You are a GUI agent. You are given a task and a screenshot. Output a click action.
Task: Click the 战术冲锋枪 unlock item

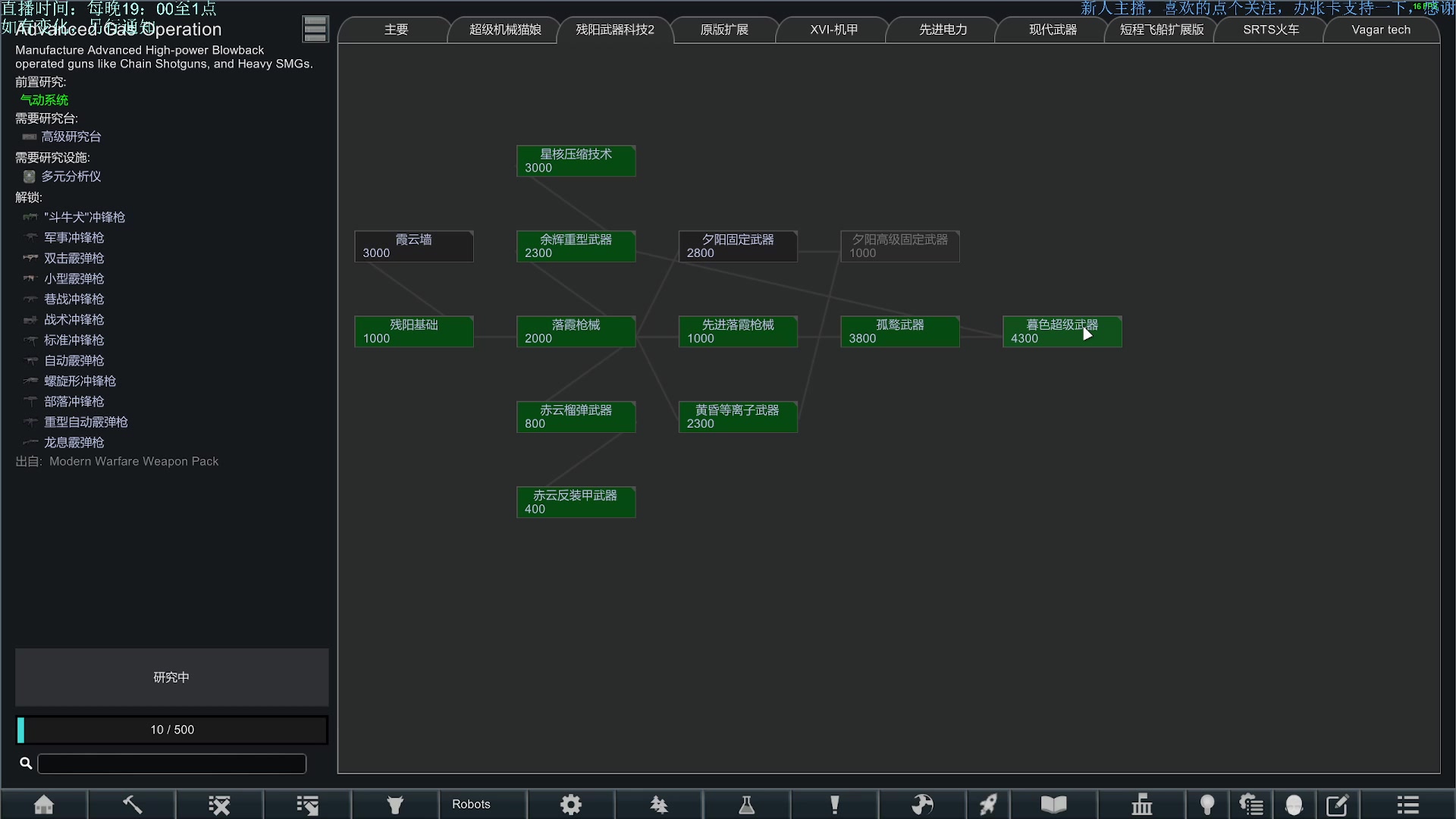tap(64, 319)
